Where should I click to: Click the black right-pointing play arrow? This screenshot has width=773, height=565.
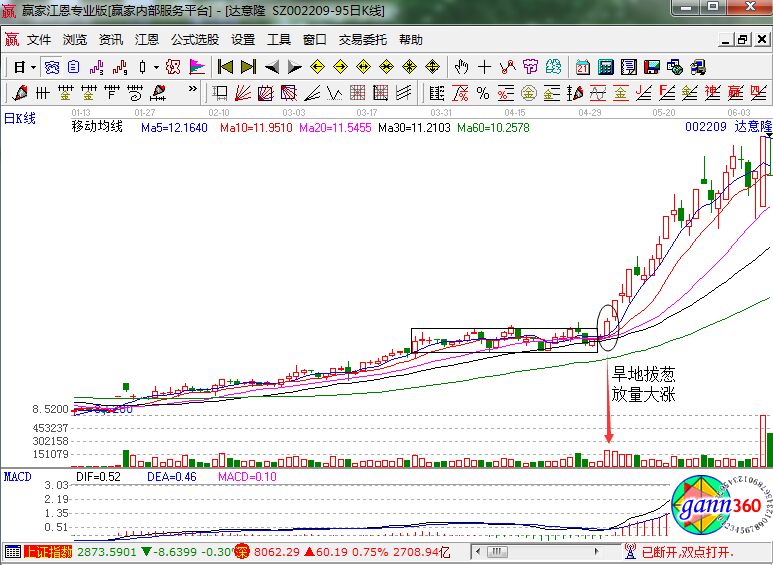295,67
